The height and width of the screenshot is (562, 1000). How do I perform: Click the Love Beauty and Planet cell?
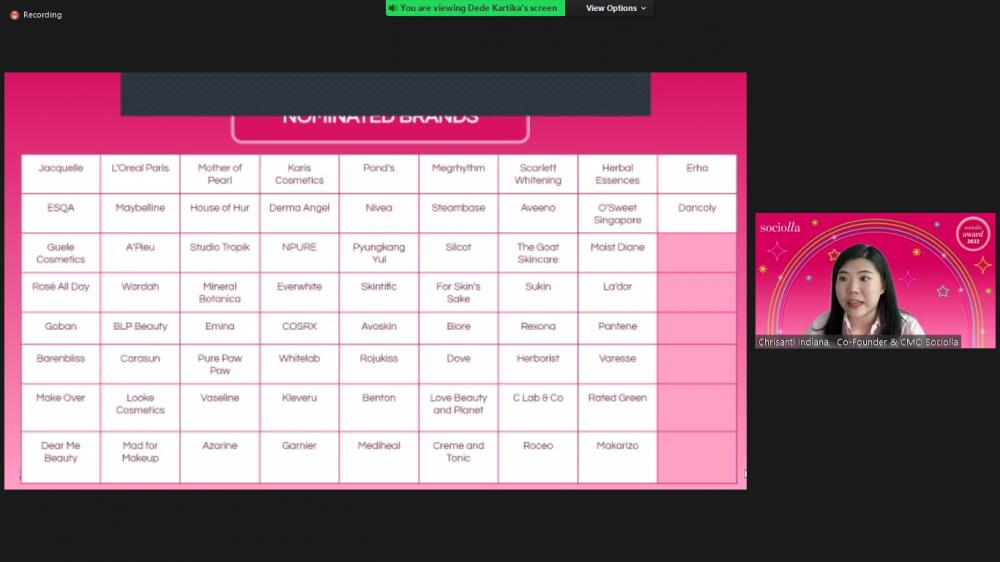(459, 408)
